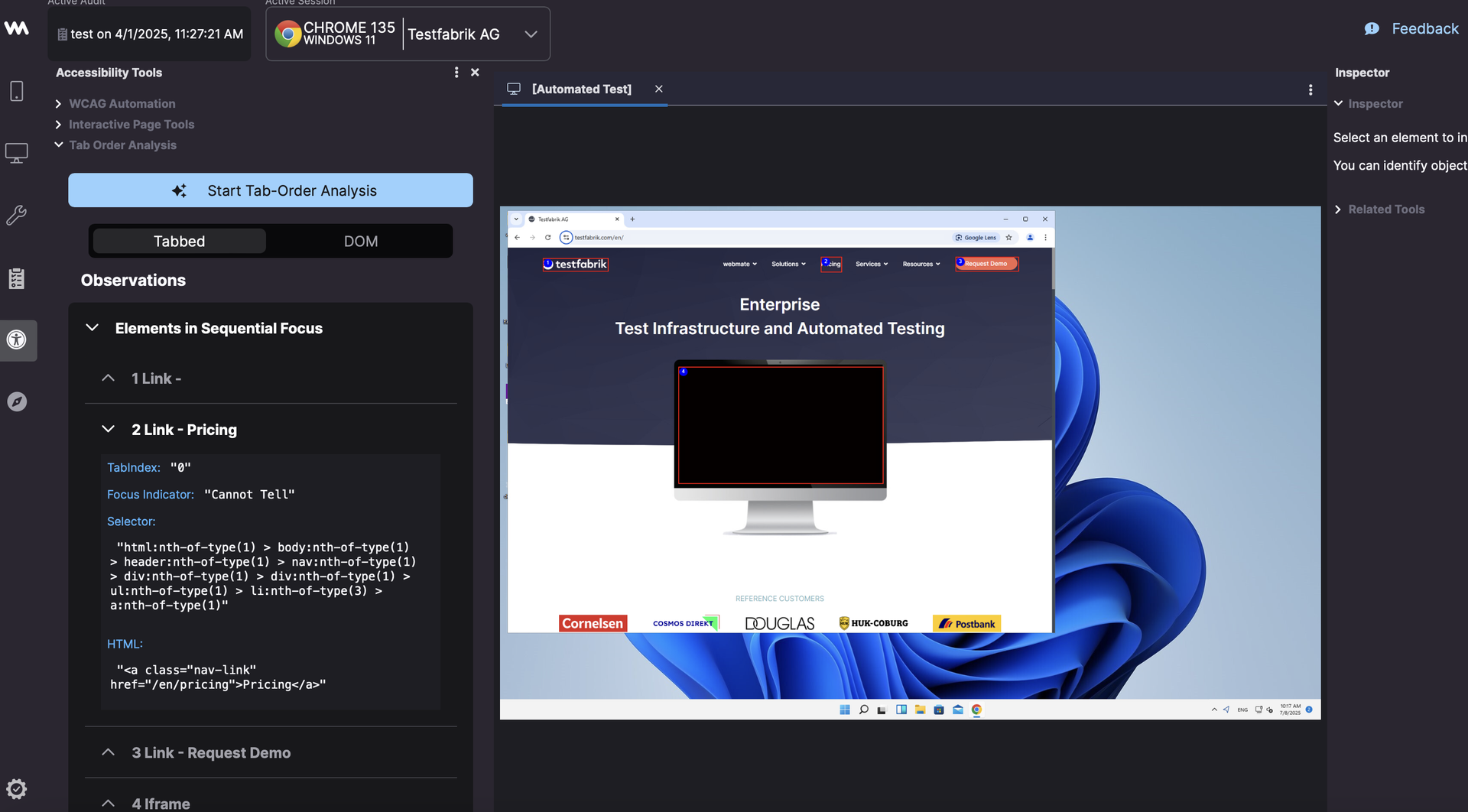Click the Postbank customer logo

(966, 623)
